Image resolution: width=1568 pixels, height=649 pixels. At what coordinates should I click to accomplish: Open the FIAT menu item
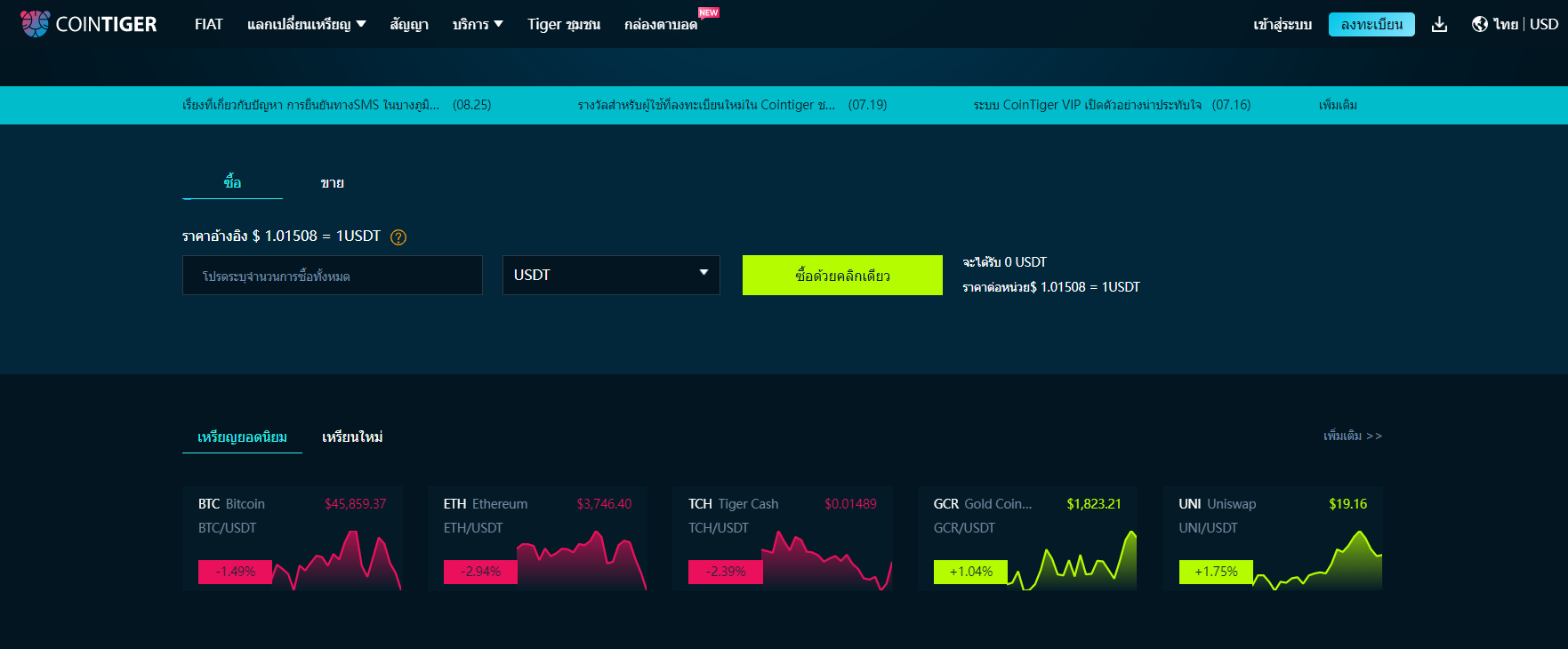(209, 24)
